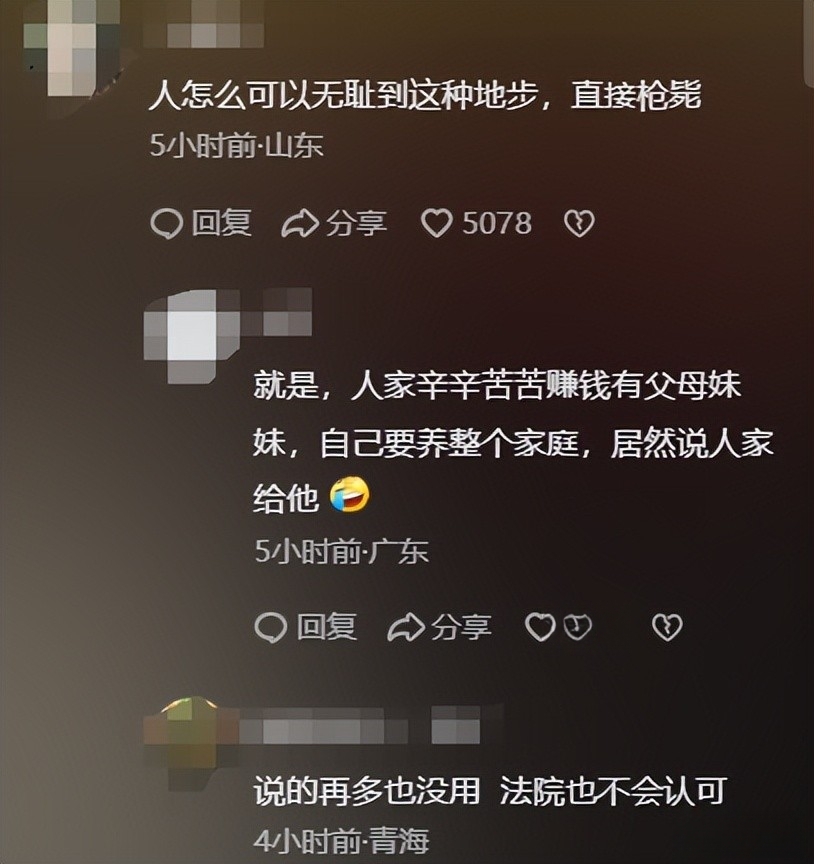
Task: Like the Guangdong reply with heart icon
Action: coord(539,627)
